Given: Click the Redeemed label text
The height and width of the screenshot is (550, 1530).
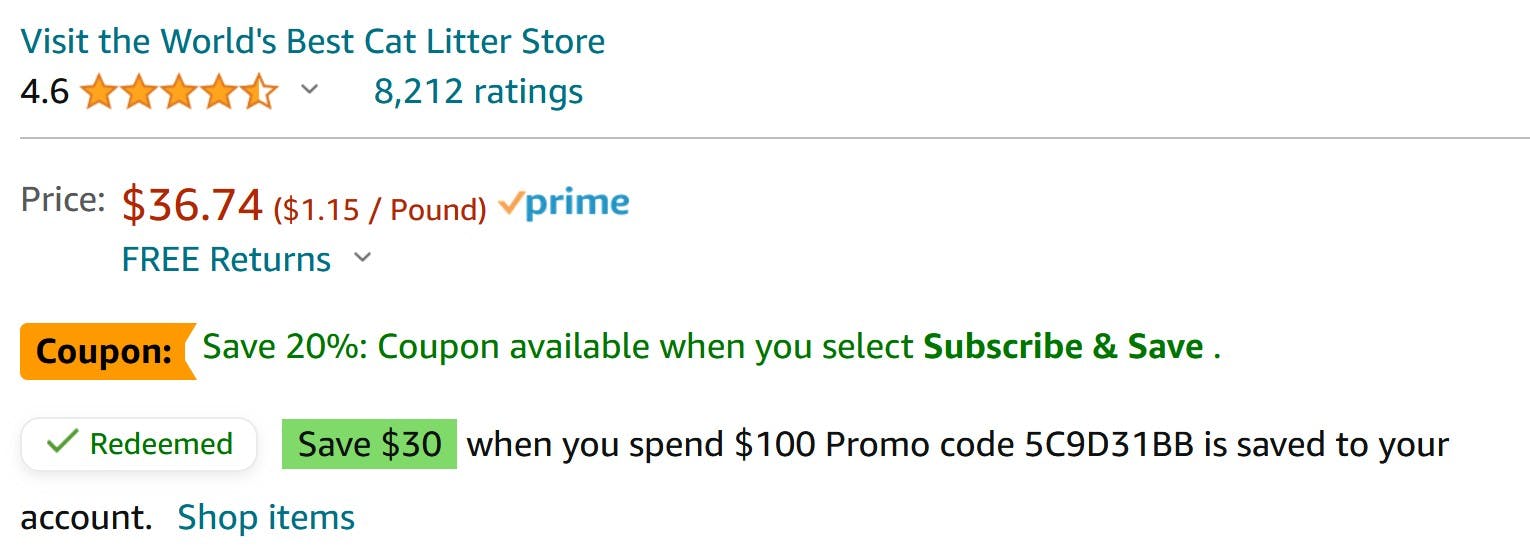Looking at the screenshot, I should pyautogui.click(x=161, y=444).
